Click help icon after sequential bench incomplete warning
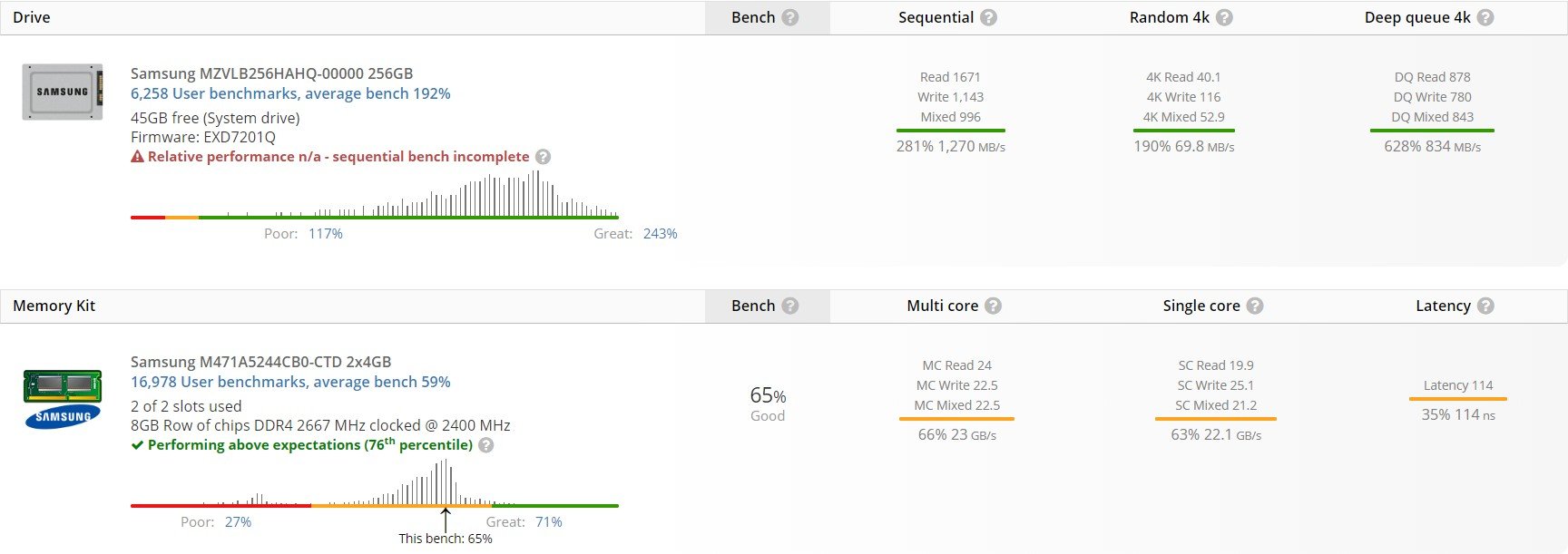Screen dimensions: 1568x554 click(543, 157)
